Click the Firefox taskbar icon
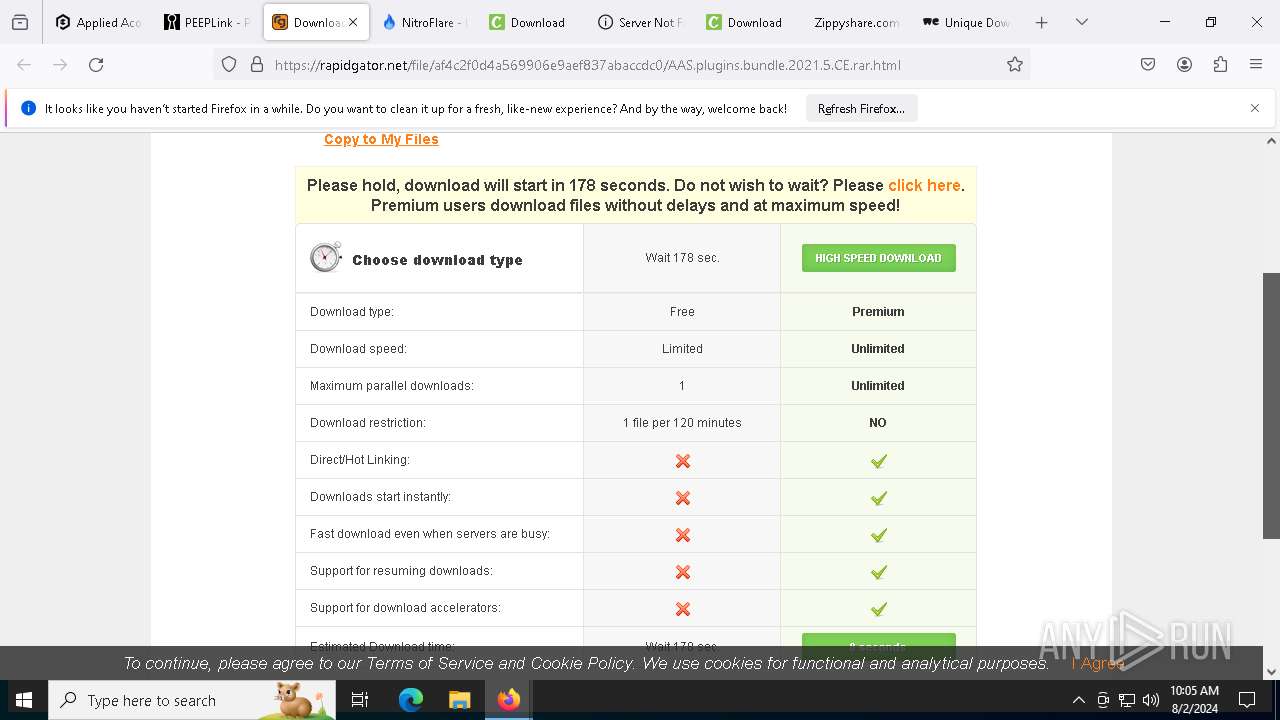 click(508, 700)
